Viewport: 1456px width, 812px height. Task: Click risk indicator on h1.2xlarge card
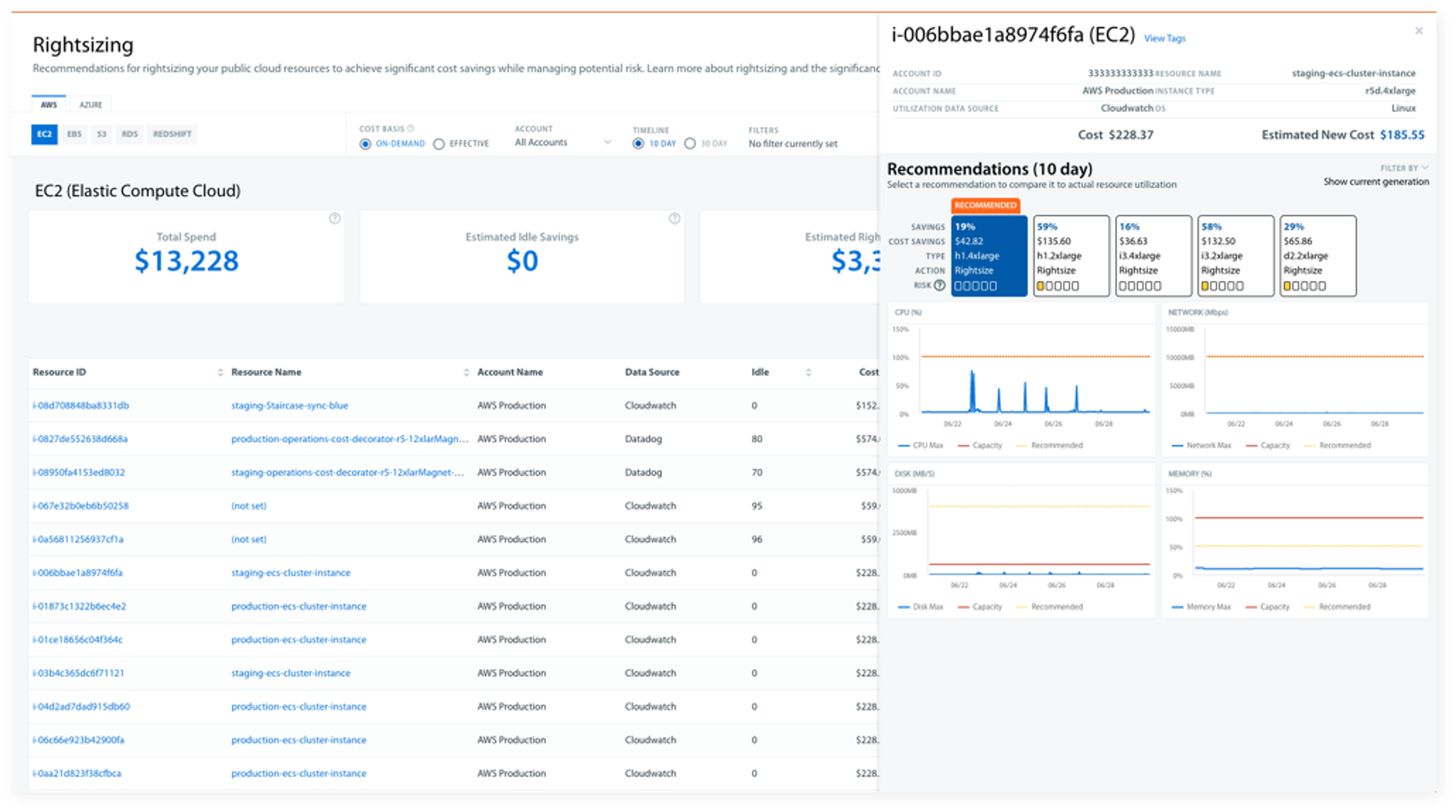tap(1058, 286)
